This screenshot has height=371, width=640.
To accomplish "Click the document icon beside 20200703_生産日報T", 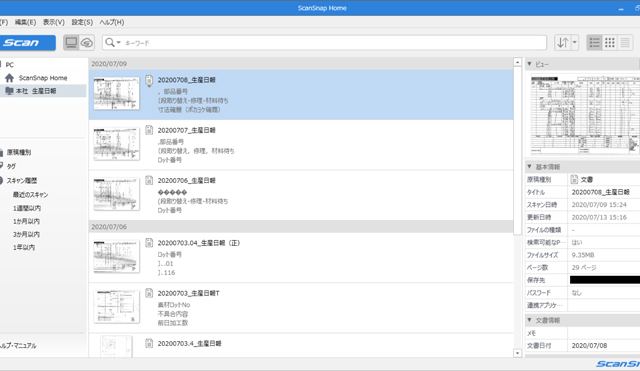I will [149, 293].
